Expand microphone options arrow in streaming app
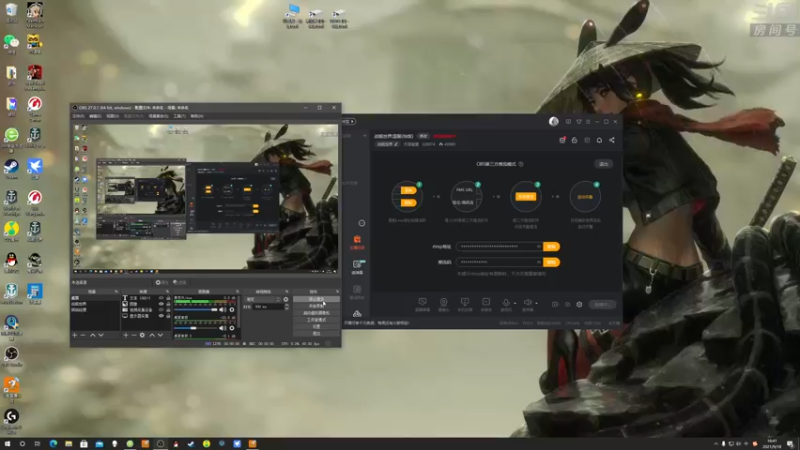The image size is (800, 450). tap(514, 304)
